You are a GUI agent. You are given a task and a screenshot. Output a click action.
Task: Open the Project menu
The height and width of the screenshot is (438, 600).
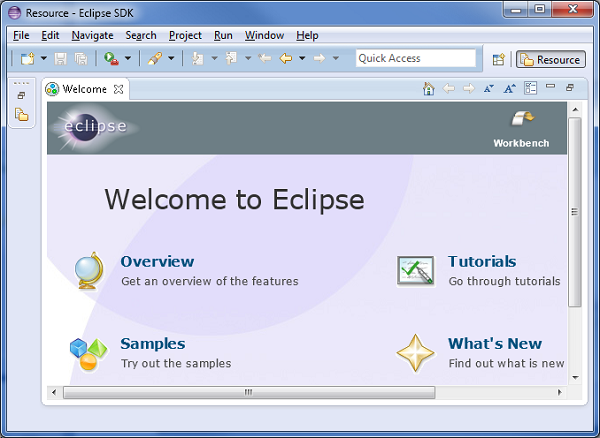[185, 36]
